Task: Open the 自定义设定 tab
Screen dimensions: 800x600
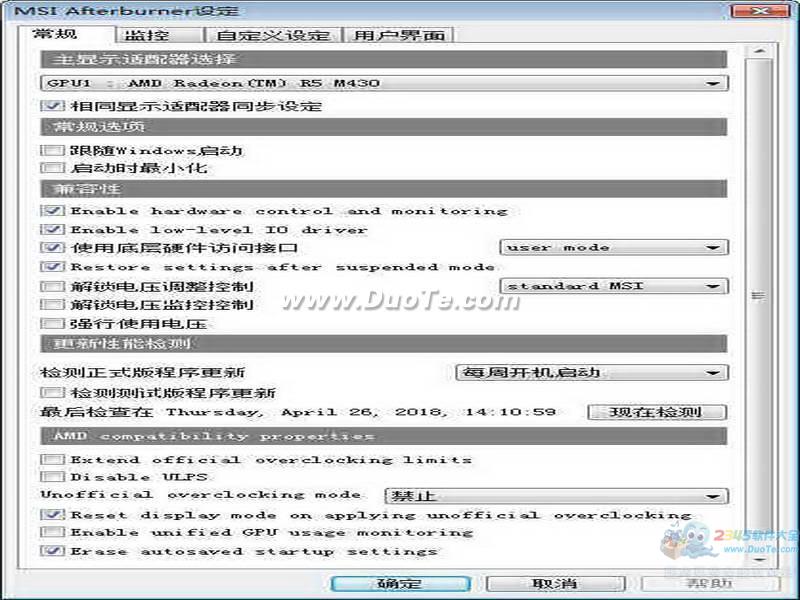Action: pos(273,35)
